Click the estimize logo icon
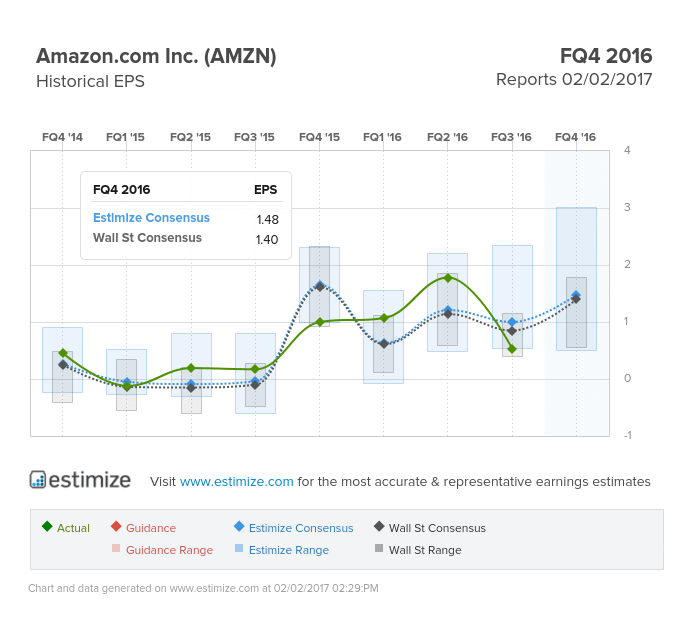 [x=38, y=479]
